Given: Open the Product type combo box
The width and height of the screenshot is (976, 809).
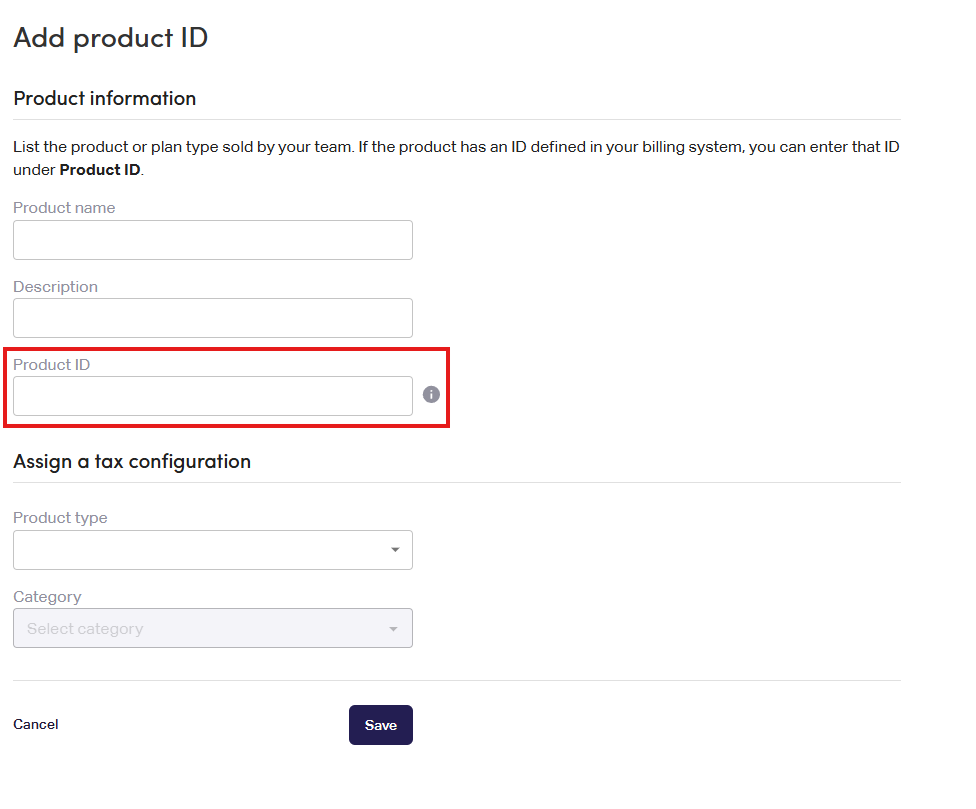Looking at the screenshot, I should (200, 550).
